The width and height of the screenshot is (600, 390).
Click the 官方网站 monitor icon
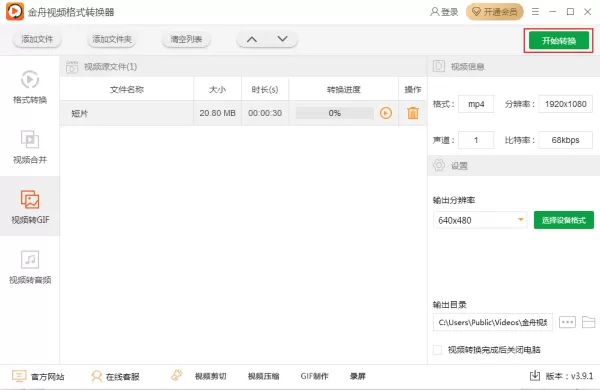point(19,376)
